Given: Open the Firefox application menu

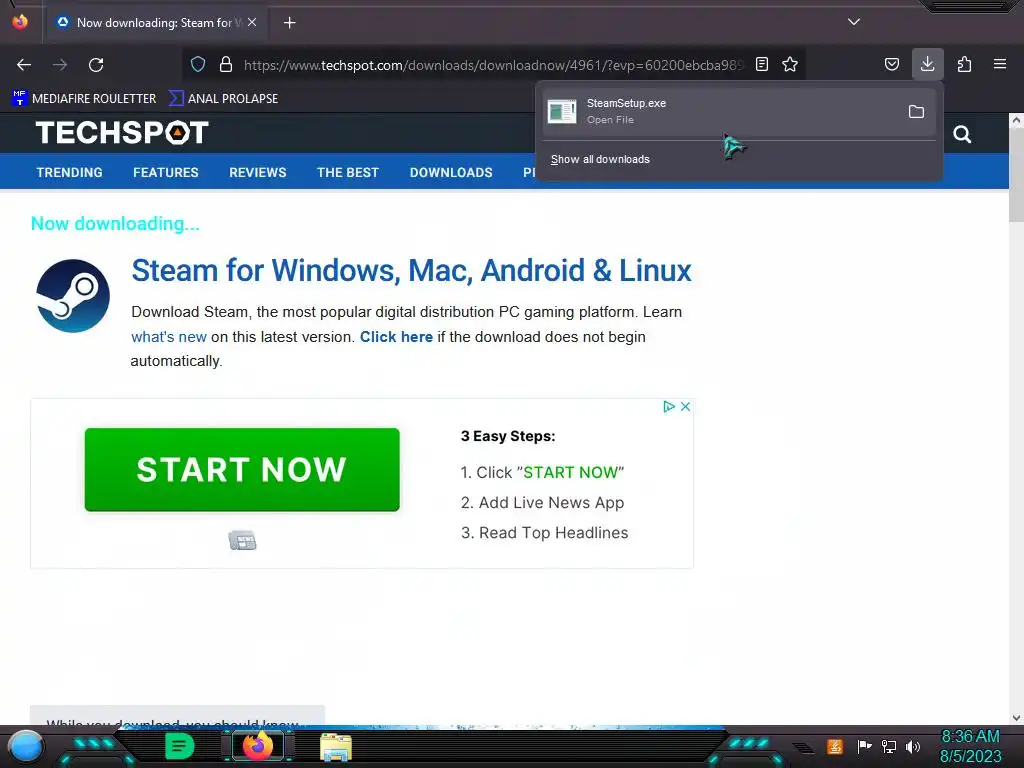Looking at the screenshot, I should pos(1000,65).
